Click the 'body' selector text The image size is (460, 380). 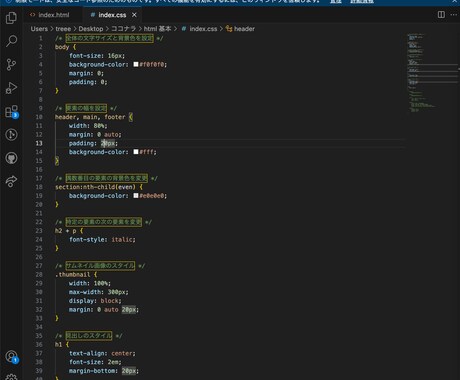62,47
